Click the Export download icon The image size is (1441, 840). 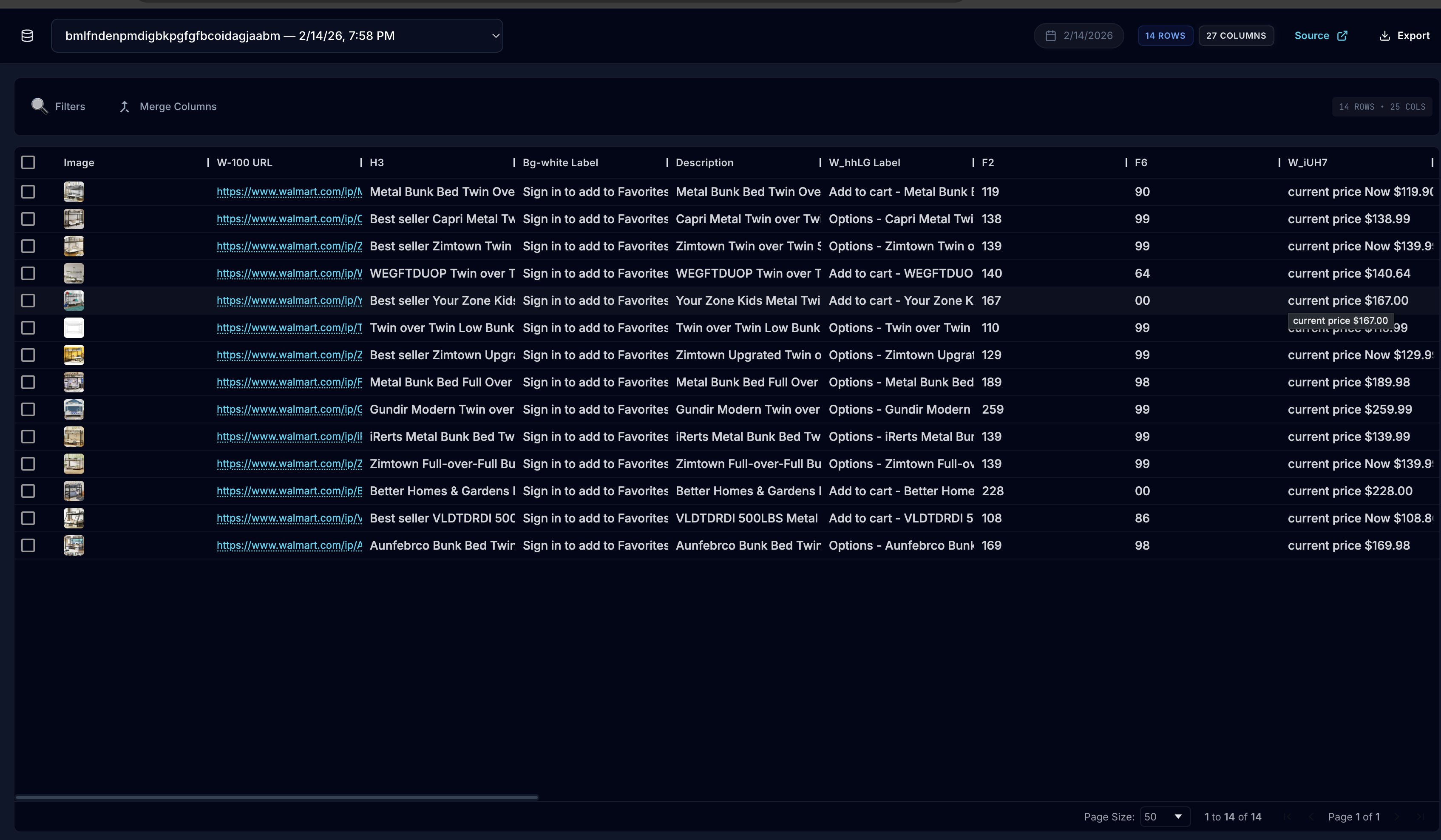pos(1384,36)
